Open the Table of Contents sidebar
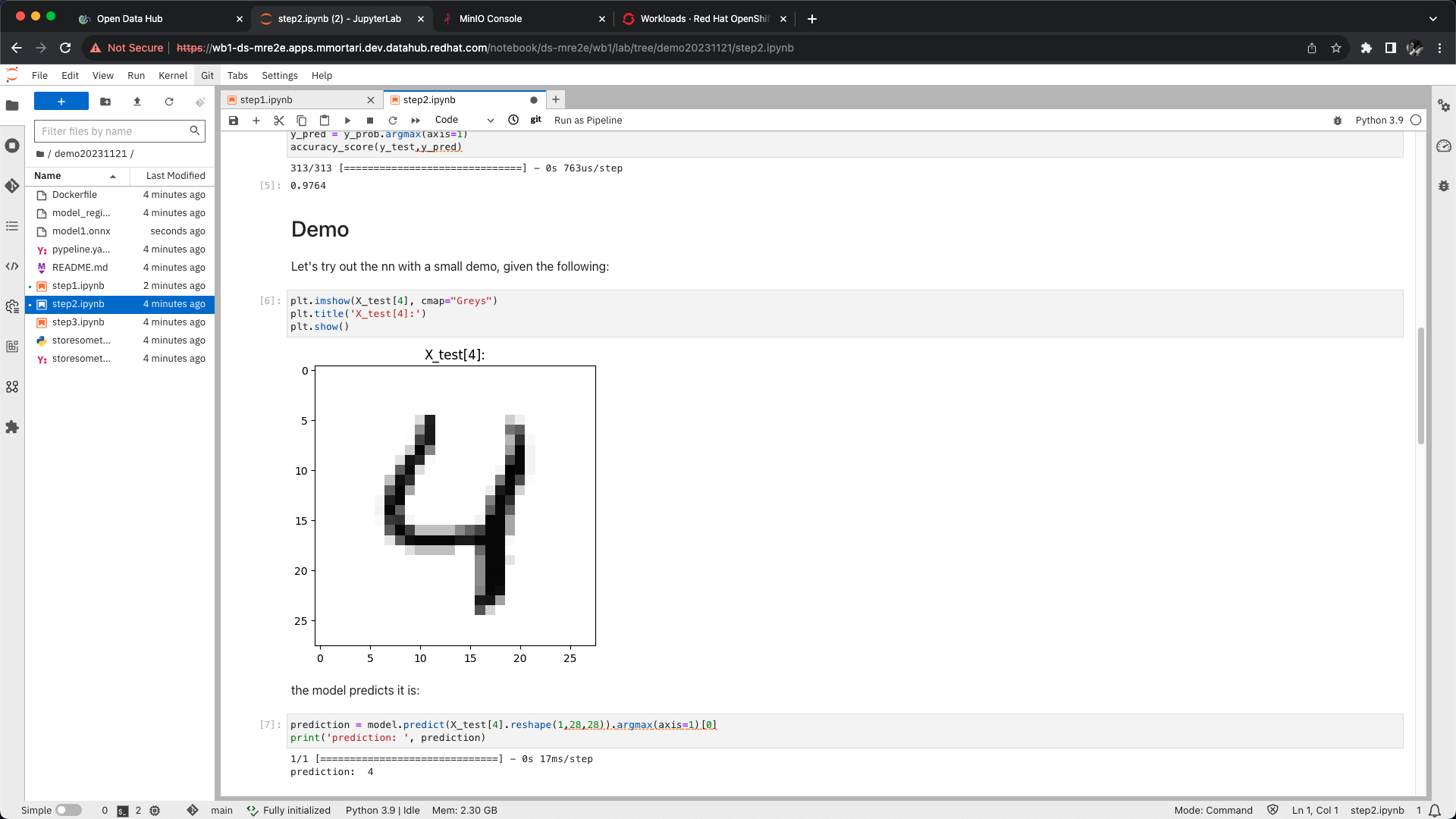The width and height of the screenshot is (1456, 819). coord(12,226)
